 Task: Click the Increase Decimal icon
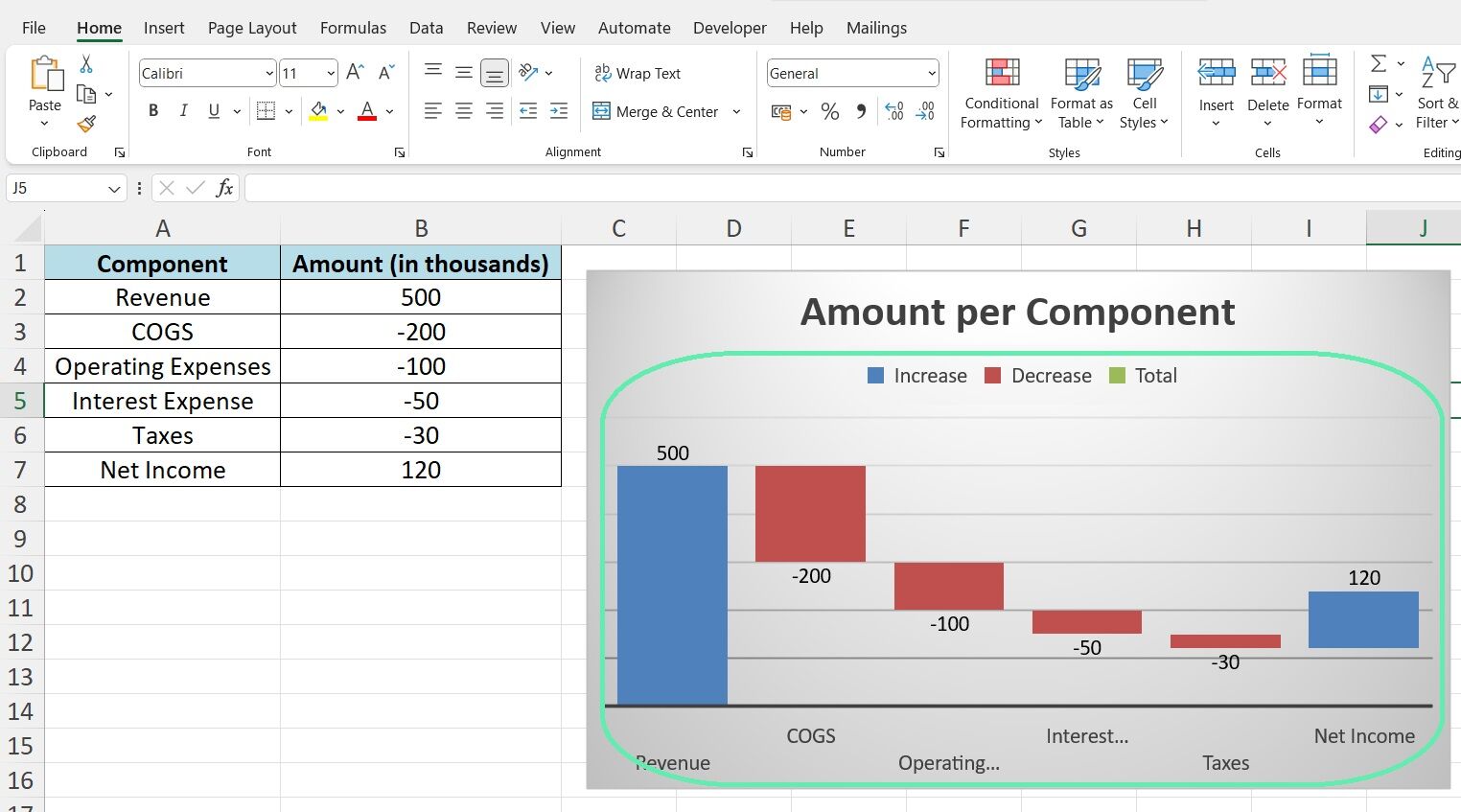pos(893,112)
